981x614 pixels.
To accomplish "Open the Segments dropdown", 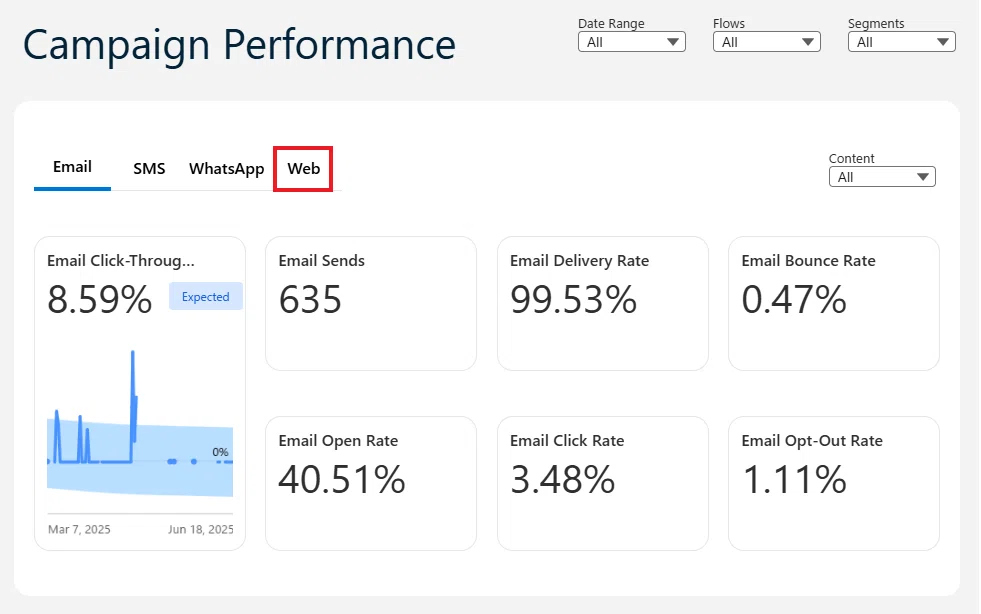I will (902, 42).
